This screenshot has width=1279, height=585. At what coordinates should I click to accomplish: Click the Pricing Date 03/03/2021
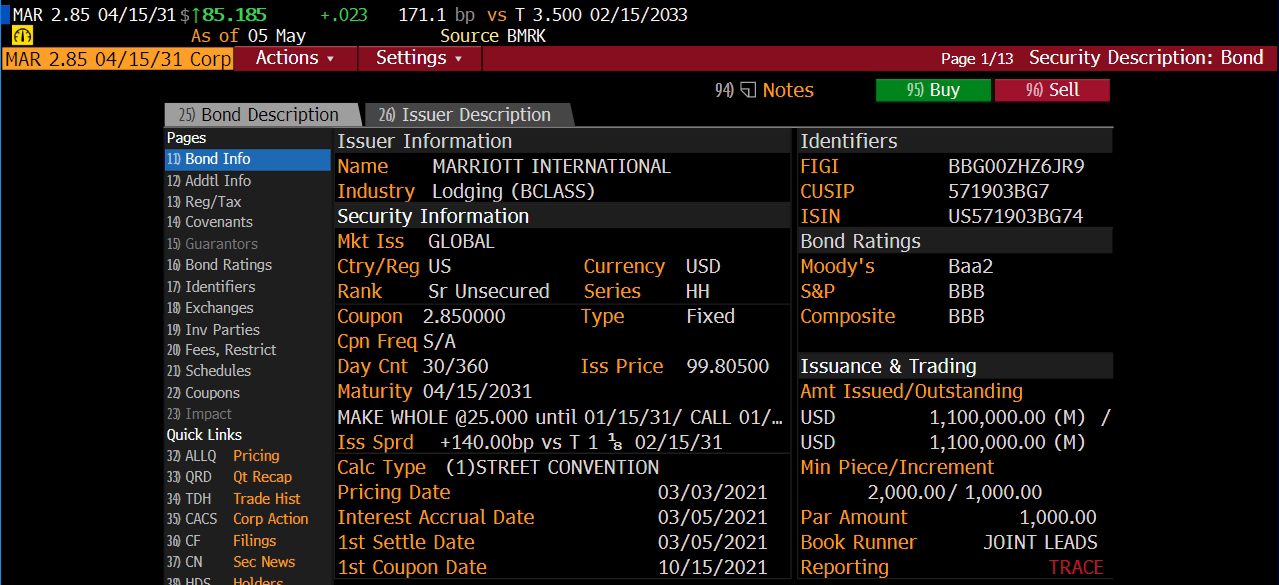tap(713, 492)
